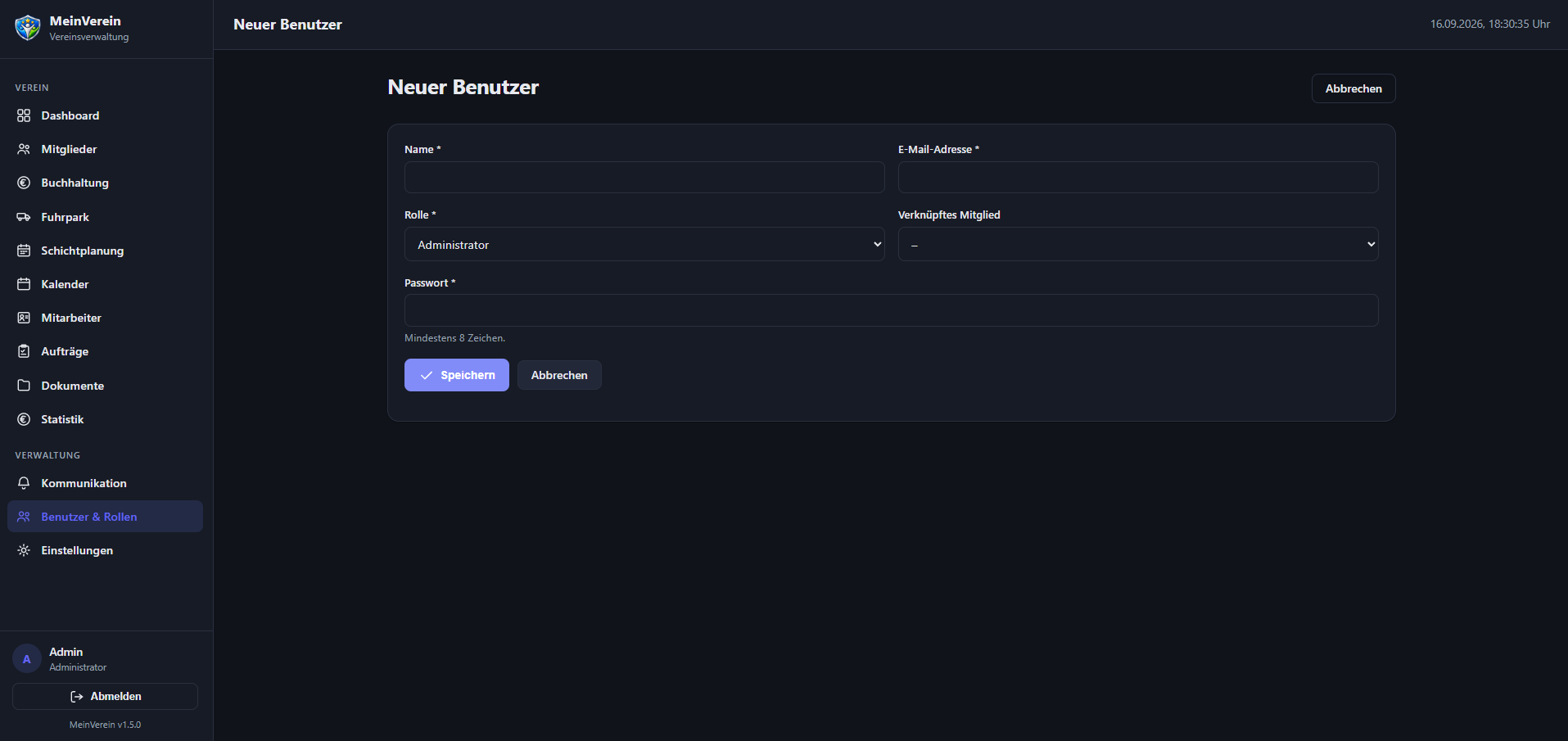
Task: Click the Buchhaltung euro icon
Action: [24, 183]
